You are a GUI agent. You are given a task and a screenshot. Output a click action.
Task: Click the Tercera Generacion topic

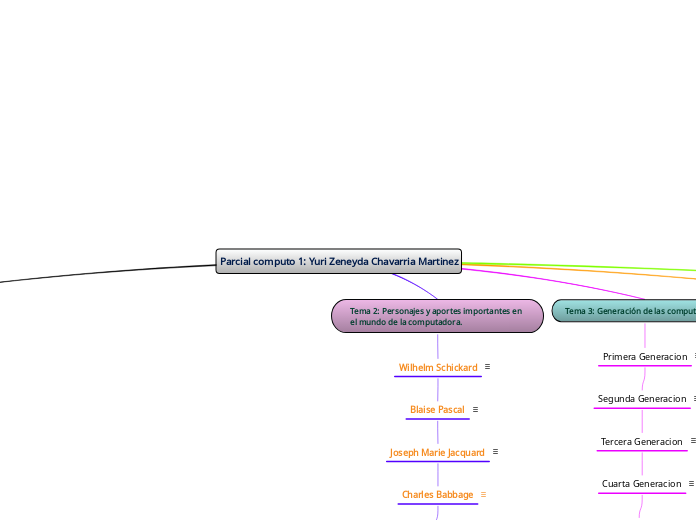pos(641,442)
